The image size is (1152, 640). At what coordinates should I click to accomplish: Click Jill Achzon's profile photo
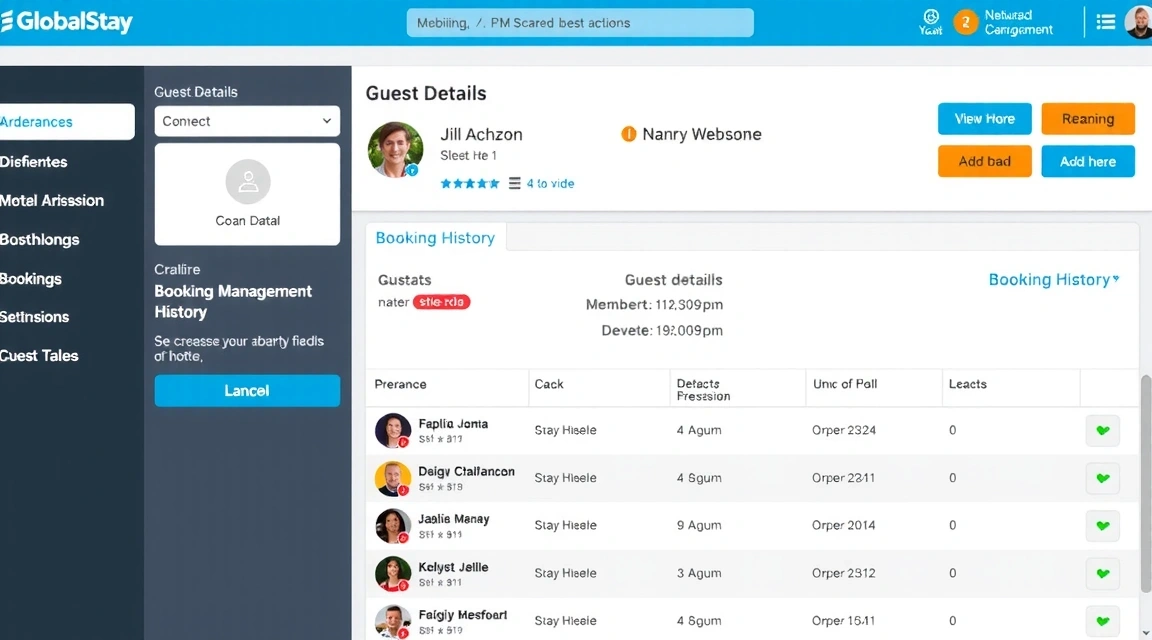(395, 144)
